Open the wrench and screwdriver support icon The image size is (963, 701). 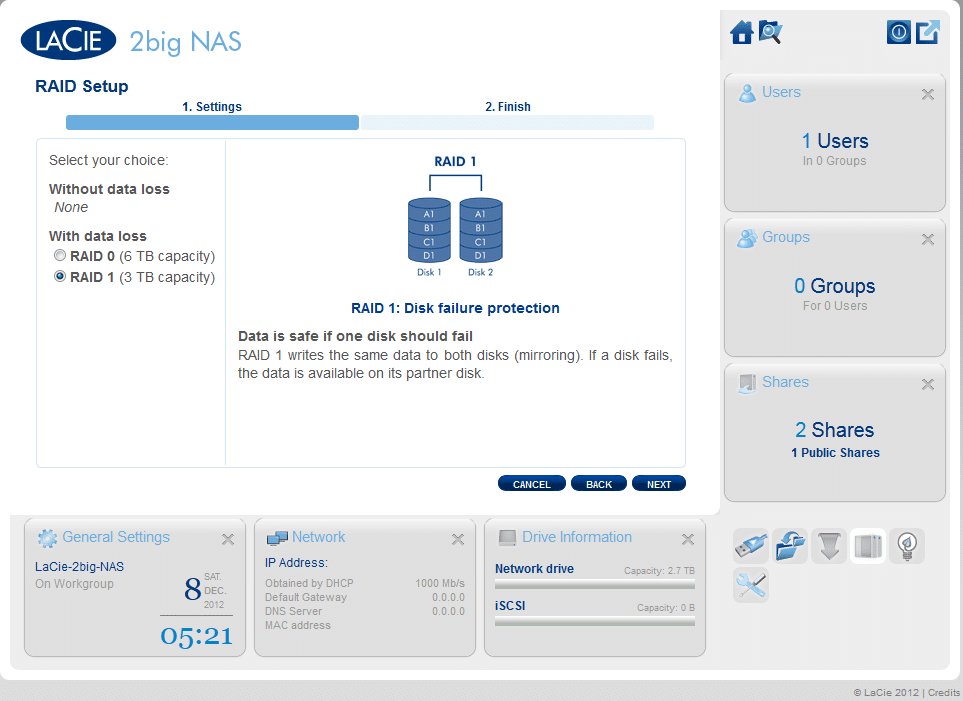point(751,585)
